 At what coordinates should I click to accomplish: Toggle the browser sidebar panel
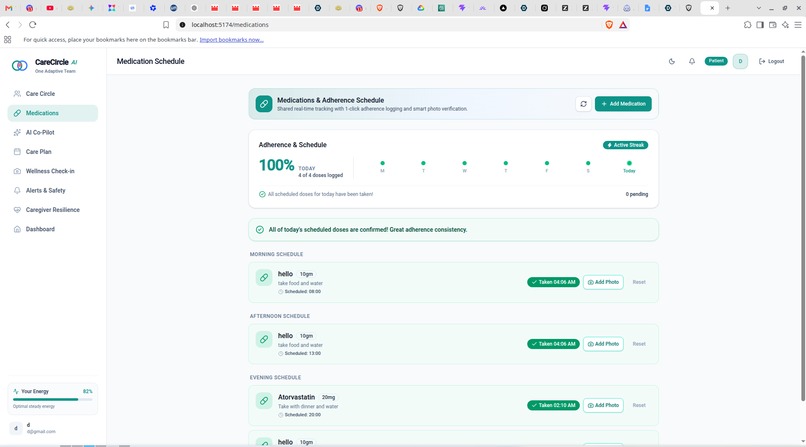tap(760, 25)
